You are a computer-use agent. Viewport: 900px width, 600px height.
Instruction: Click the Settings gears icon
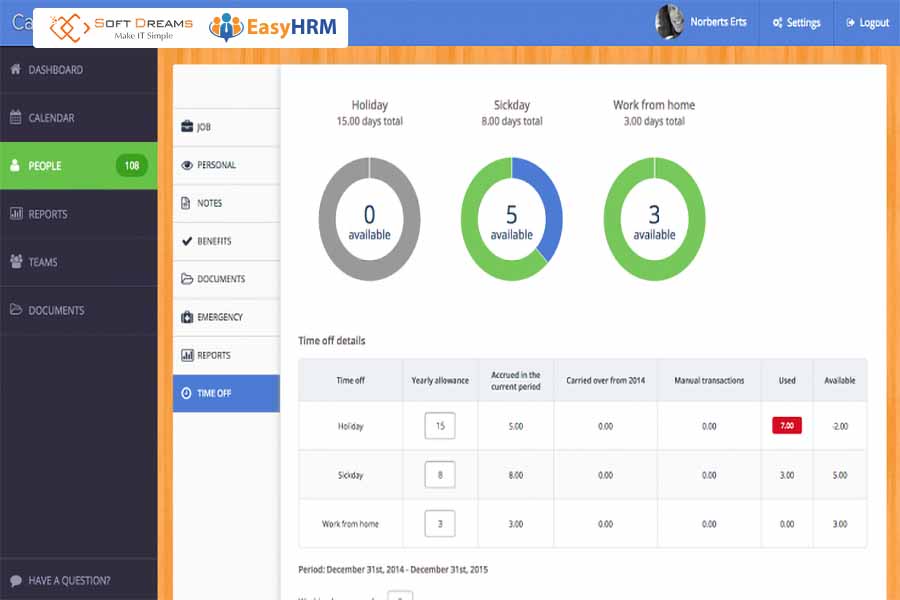click(x=778, y=23)
